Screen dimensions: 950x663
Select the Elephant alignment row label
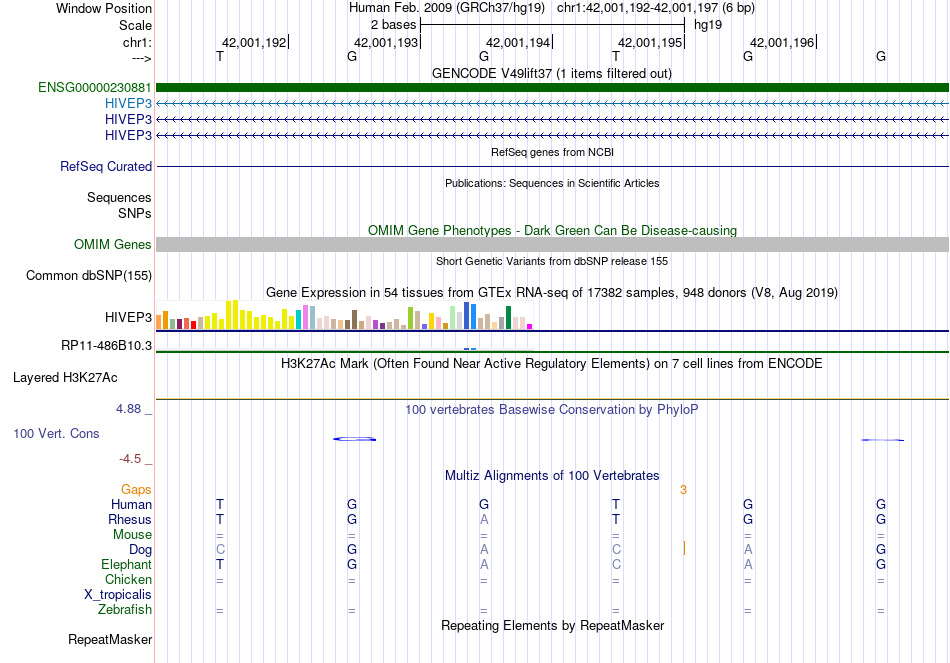126,564
